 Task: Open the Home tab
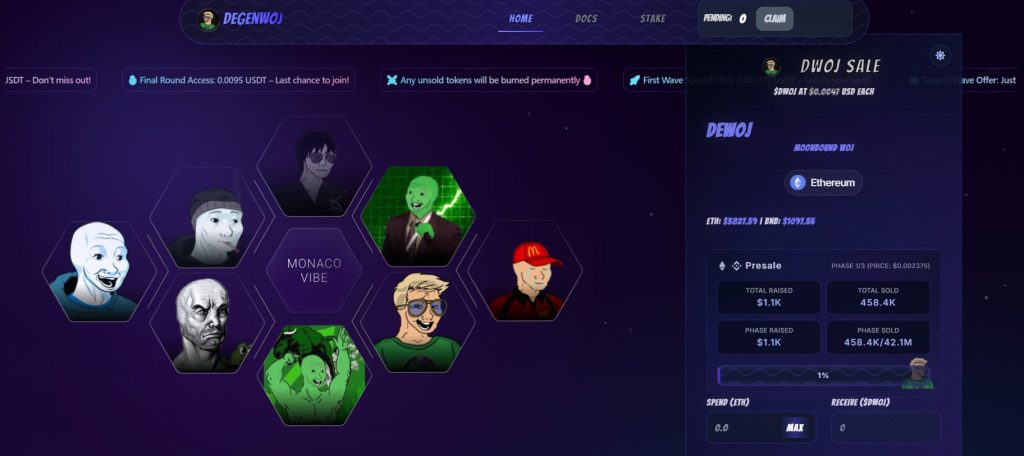point(520,18)
